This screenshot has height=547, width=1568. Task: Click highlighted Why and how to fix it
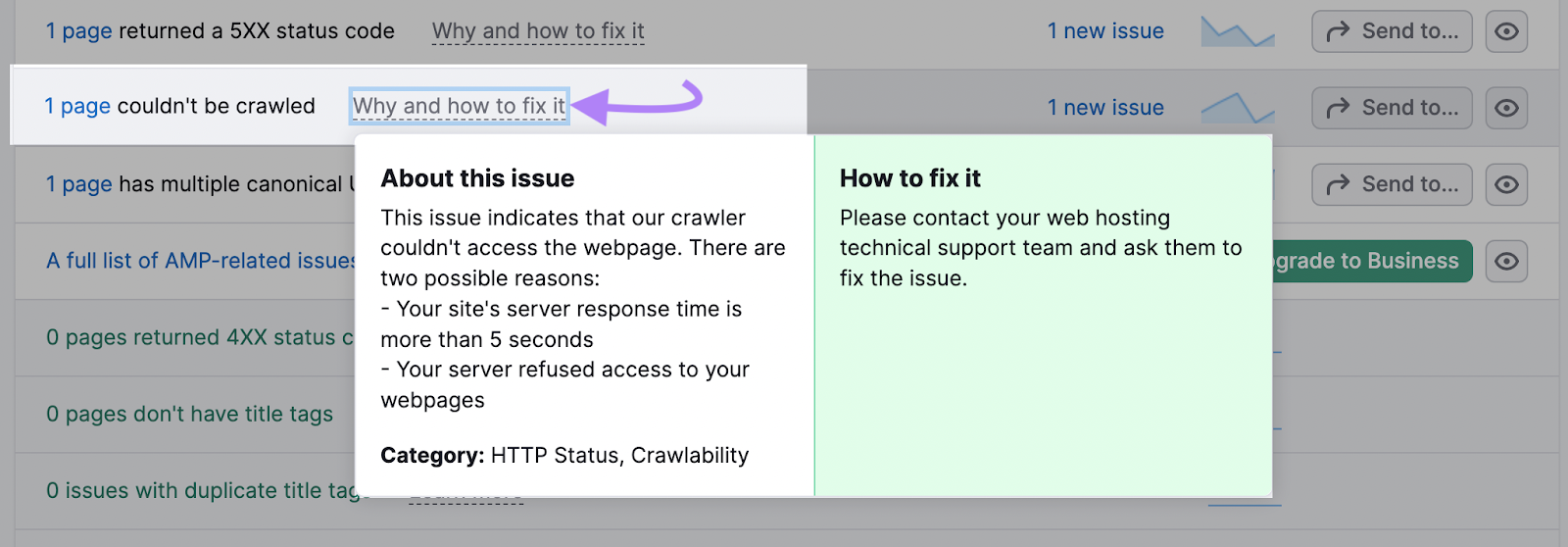[459, 106]
